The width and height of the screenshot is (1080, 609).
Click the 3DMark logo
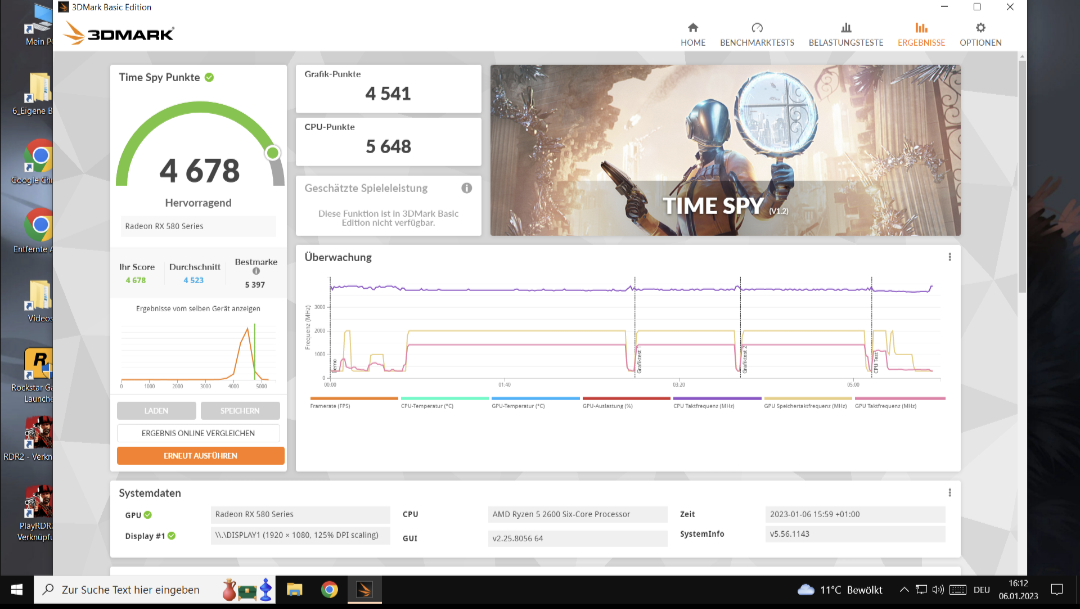(x=118, y=33)
